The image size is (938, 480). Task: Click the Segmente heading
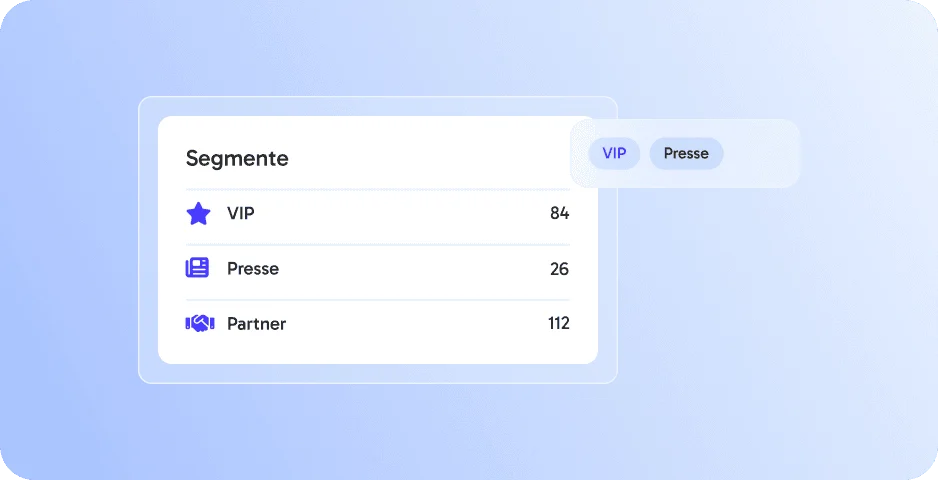point(237,158)
